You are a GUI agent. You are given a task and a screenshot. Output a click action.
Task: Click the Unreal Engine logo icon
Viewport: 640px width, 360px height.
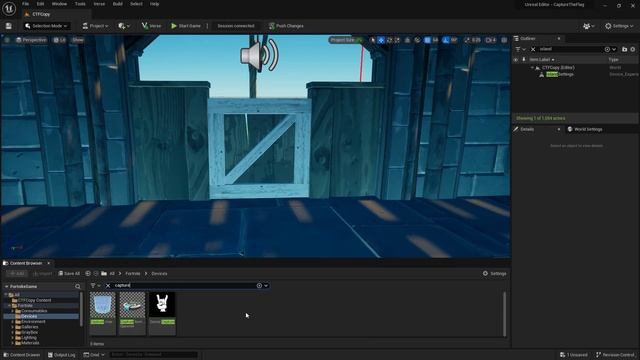[9, 9]
